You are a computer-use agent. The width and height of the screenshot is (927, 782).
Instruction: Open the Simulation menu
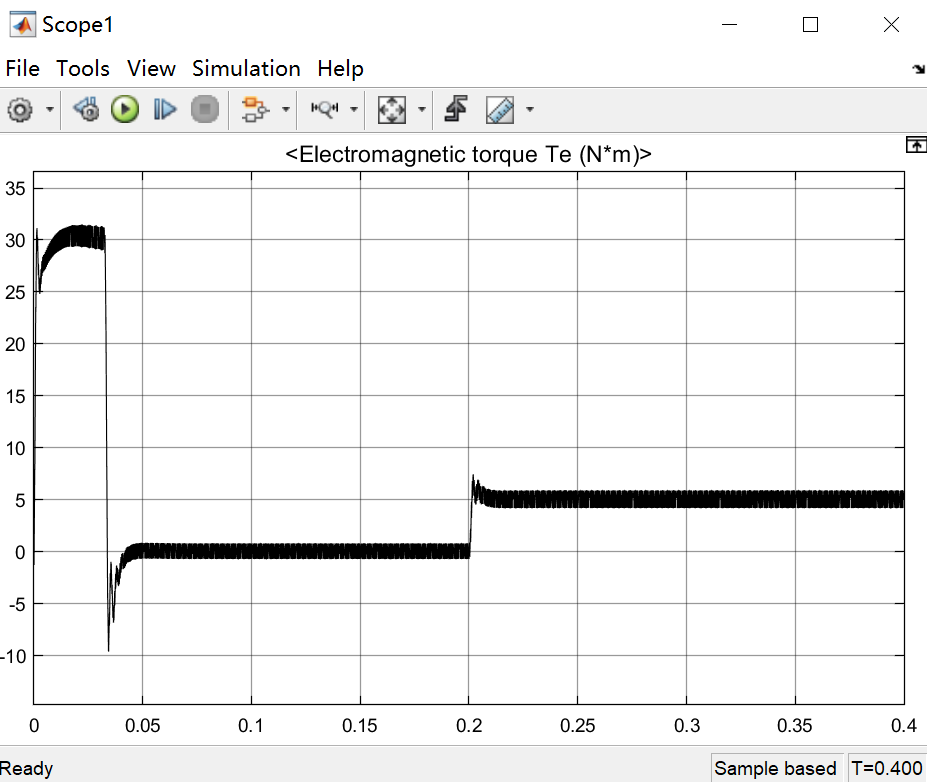pos(246,69)
